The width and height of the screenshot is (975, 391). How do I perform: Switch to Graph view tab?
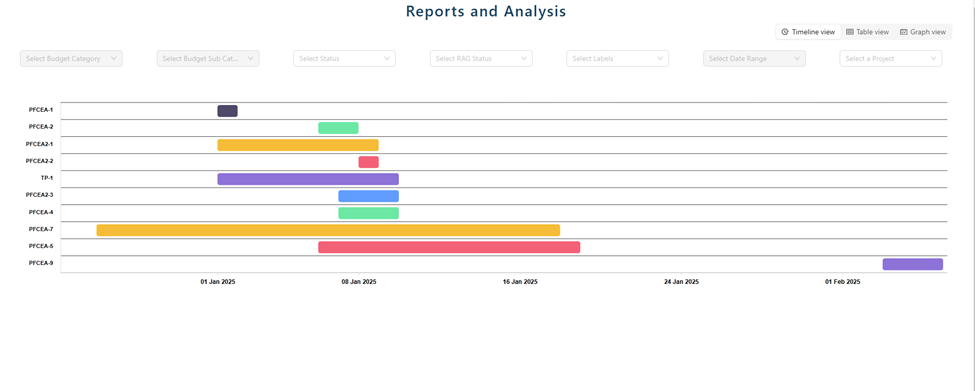click(923, 32)
